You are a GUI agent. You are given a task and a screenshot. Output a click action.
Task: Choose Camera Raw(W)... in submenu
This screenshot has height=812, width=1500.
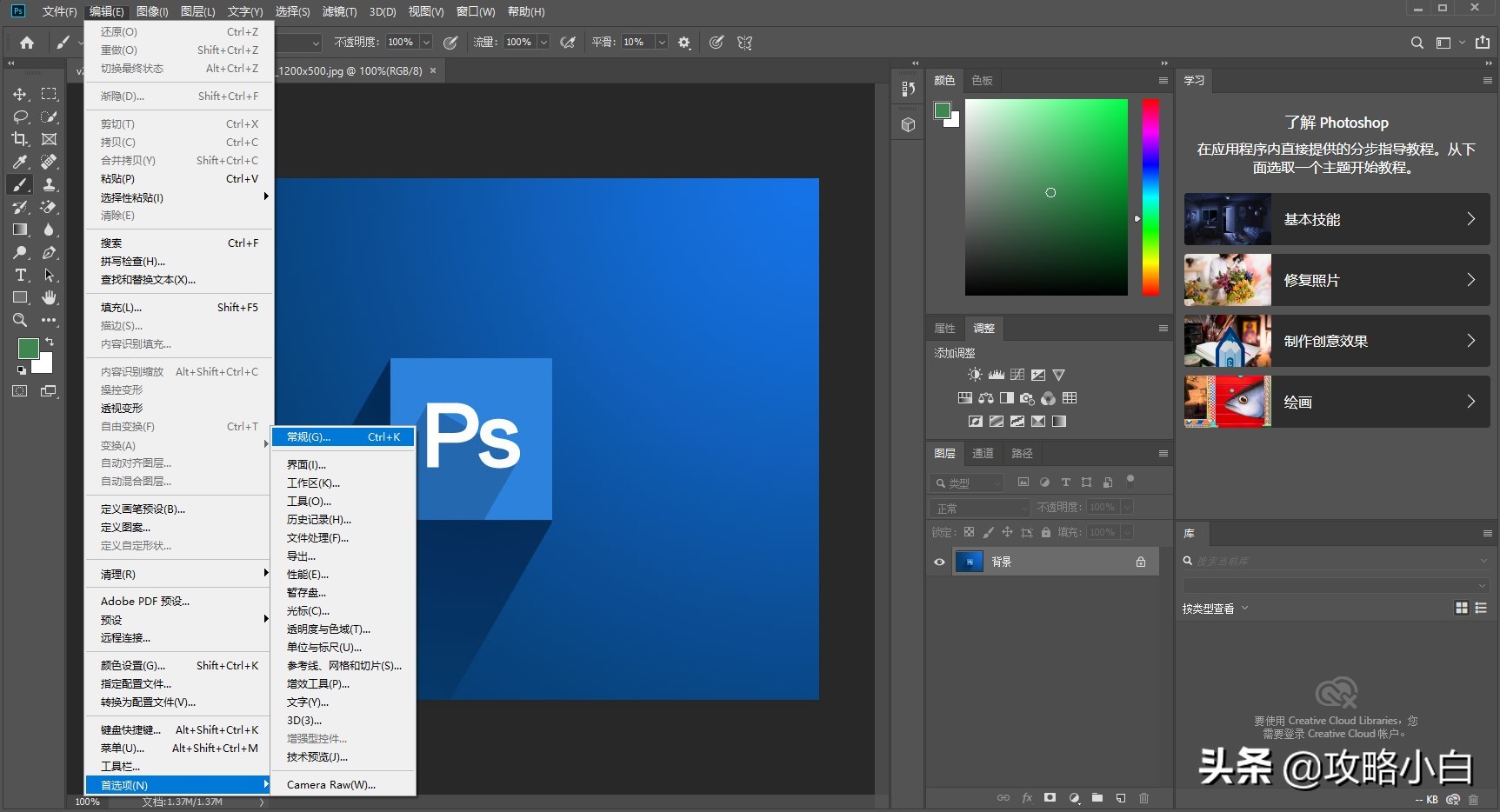coord(343,784)
